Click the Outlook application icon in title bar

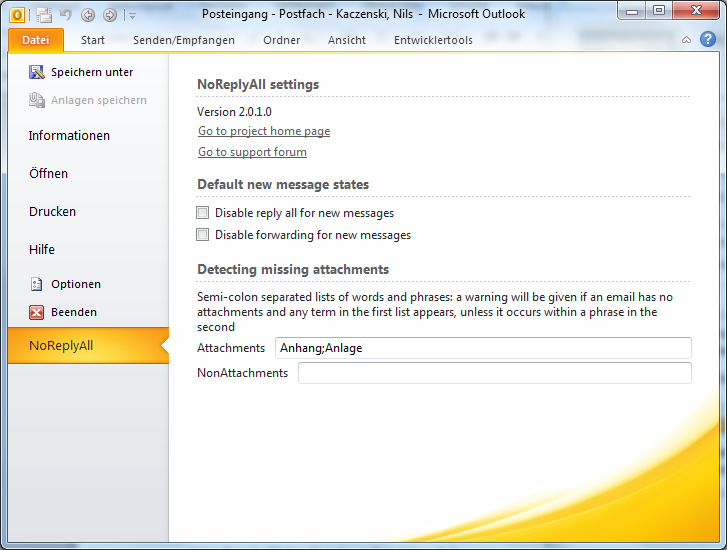[17, 15]
